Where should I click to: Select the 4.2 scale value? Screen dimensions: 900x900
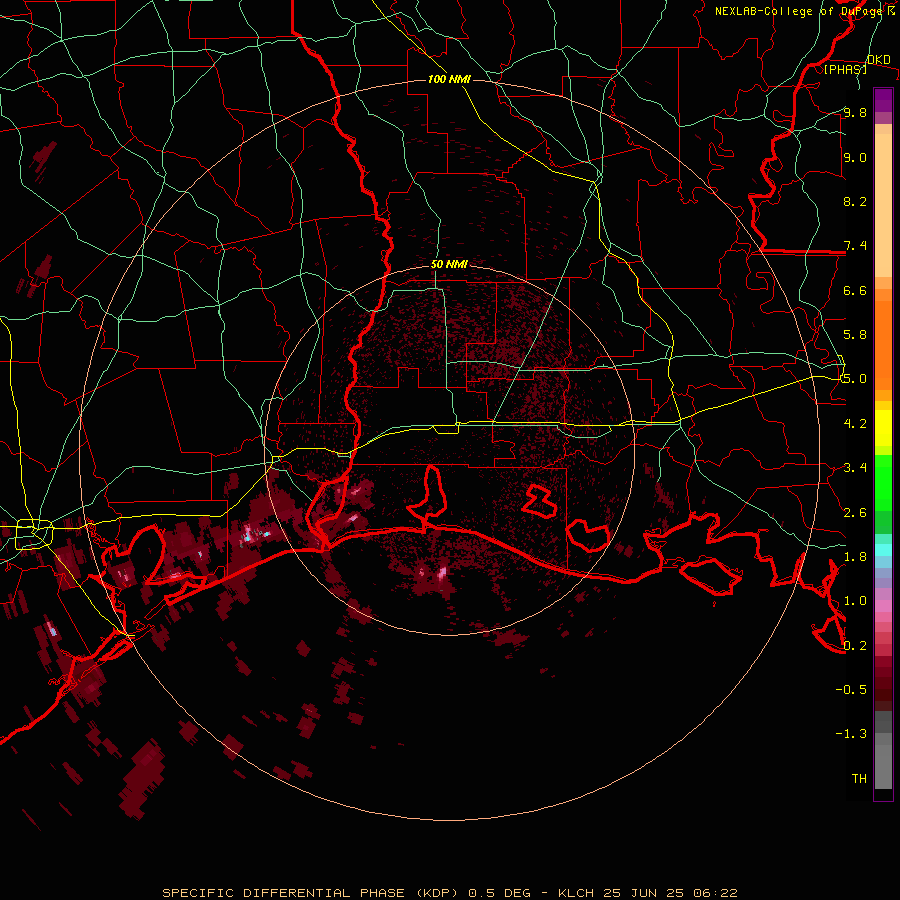click(x=855, y=423)
